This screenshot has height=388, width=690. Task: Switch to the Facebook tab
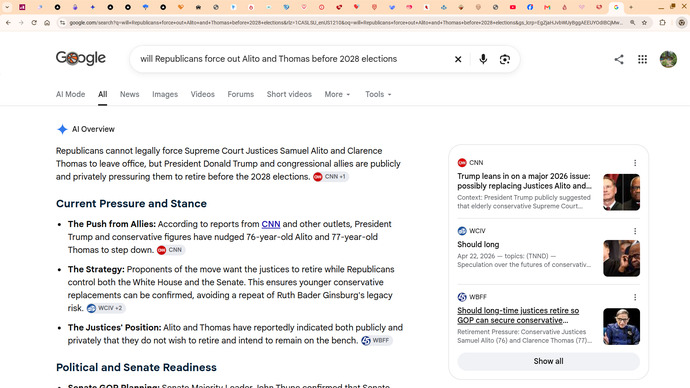point(530,7)
